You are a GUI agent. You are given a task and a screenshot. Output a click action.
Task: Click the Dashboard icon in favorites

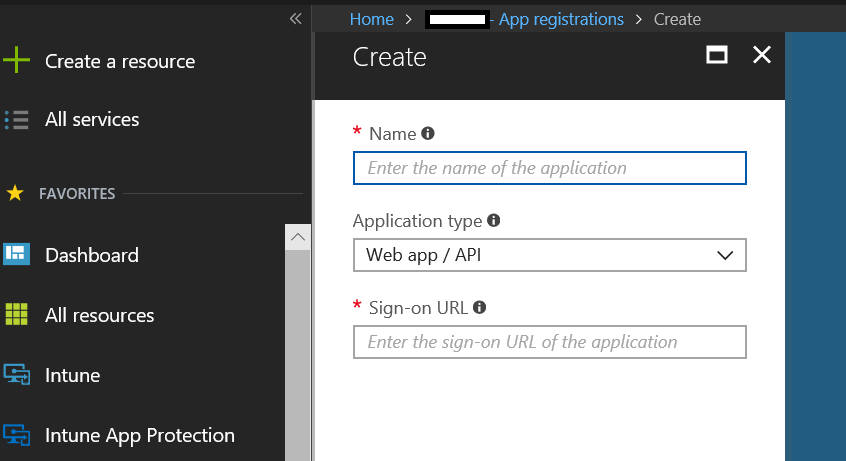(x=16, y=254)
